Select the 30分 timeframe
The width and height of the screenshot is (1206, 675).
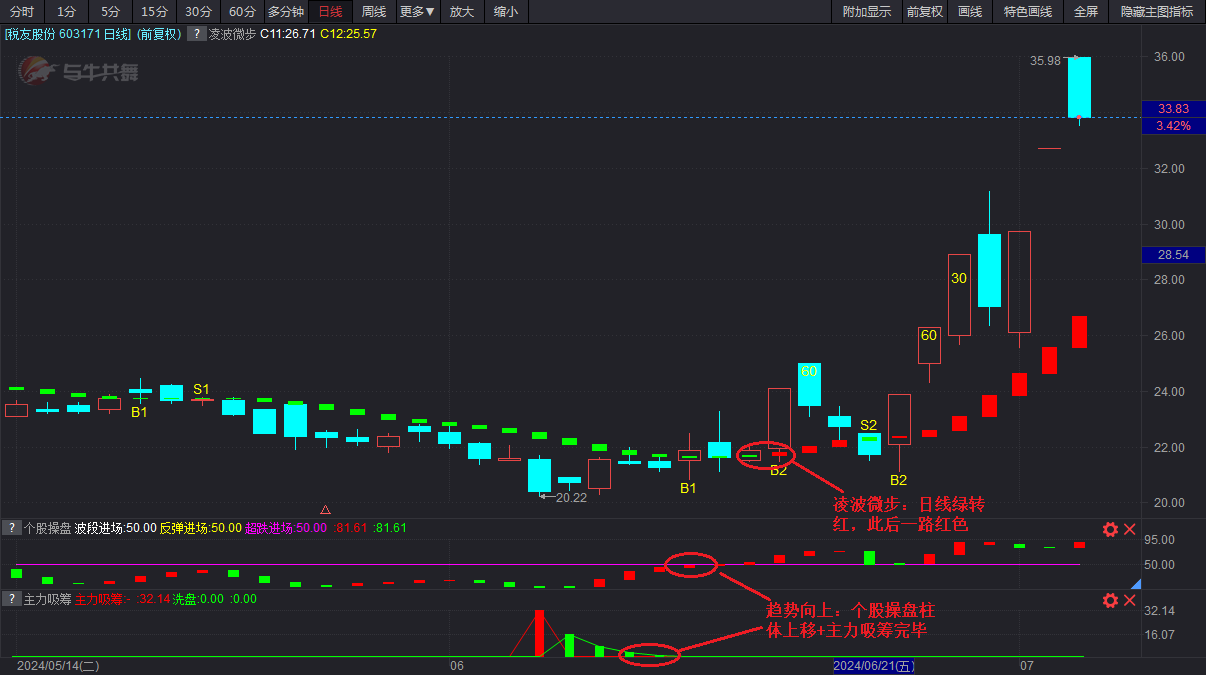[x=198, y=12]
